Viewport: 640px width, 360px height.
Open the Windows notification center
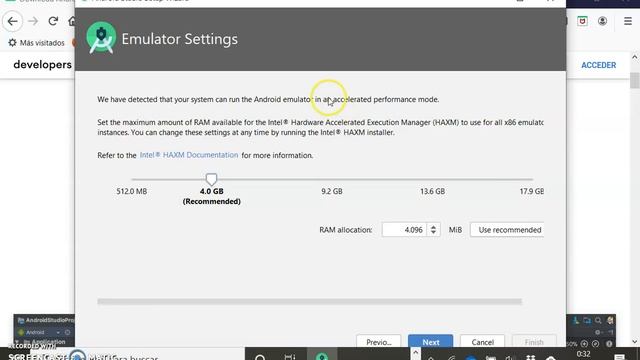pyautogui.click(x=620, y=357)
